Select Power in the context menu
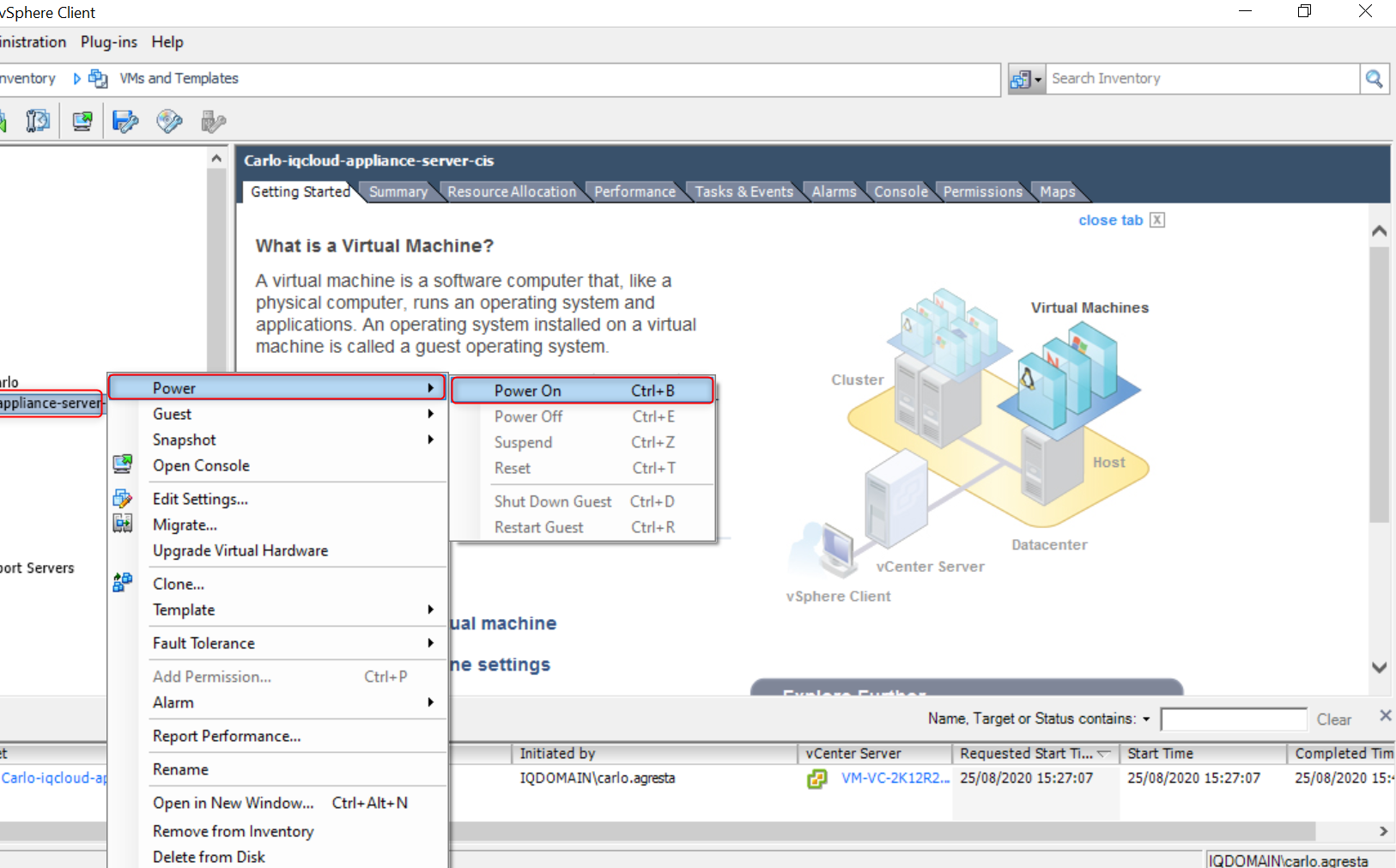This screenshot has height=868, width=1396. click(x=276, y=388)
